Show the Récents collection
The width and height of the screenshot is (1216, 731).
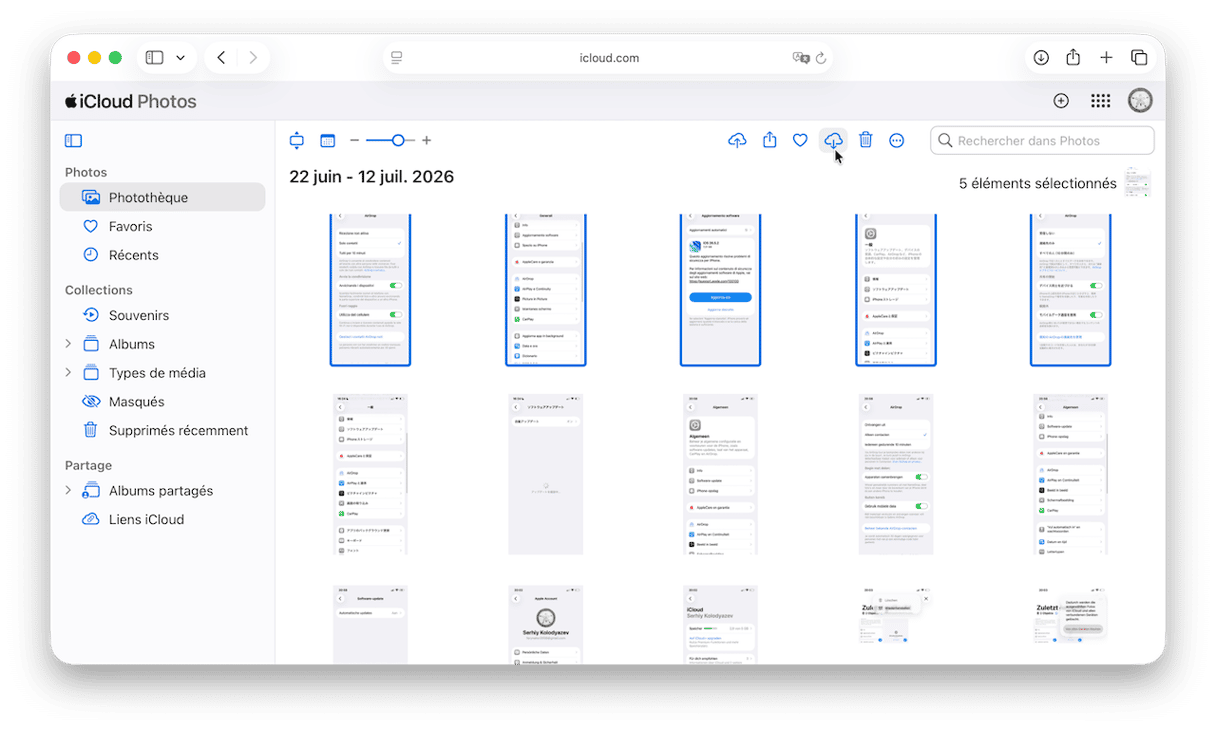click(x=162, y=255)
